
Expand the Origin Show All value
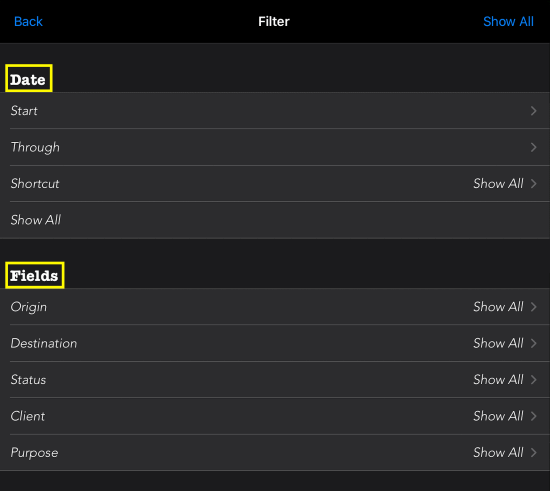[x=498, y=307]
